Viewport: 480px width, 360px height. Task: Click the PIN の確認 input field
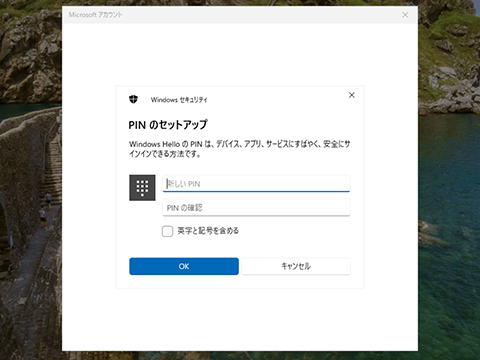point(256,208)
